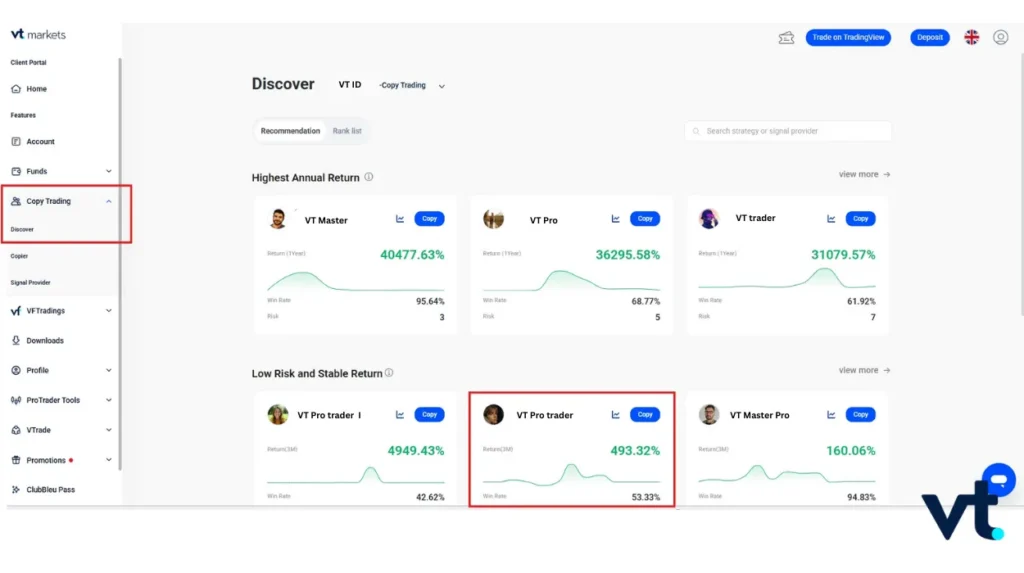Change language via UK flag icon
The width and height of the screenshot is (1024, 573).
point(972,37)
